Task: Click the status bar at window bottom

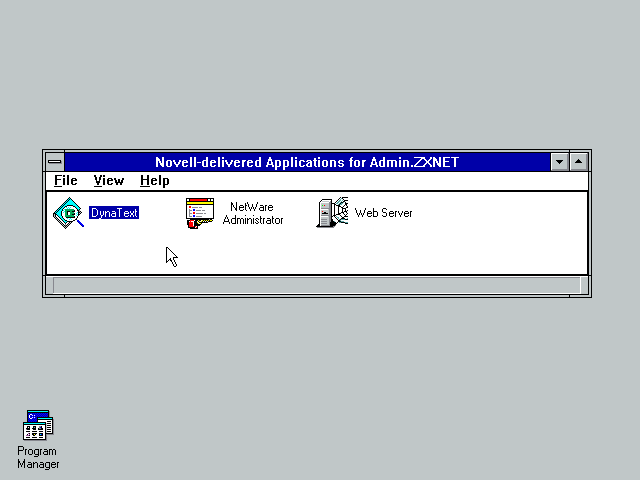Action: click(317, 285)
